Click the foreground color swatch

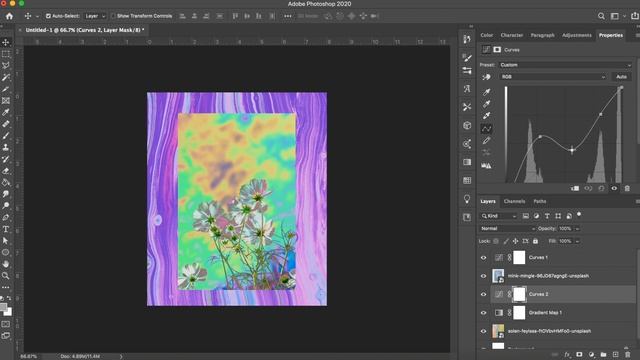pyautogui.click(x=3, y=307)
